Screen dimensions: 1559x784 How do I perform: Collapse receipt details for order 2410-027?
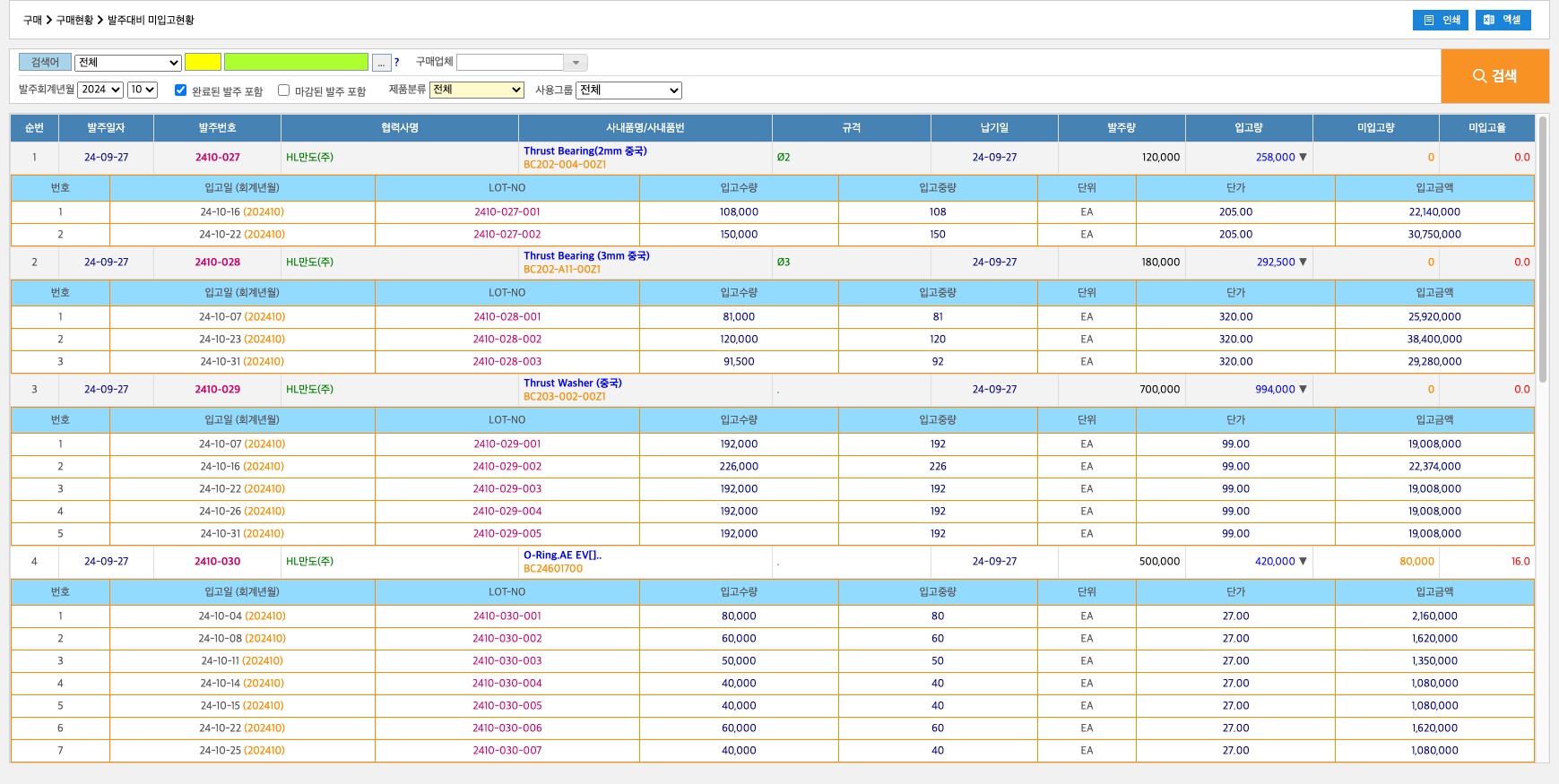tap(1303, 158)
